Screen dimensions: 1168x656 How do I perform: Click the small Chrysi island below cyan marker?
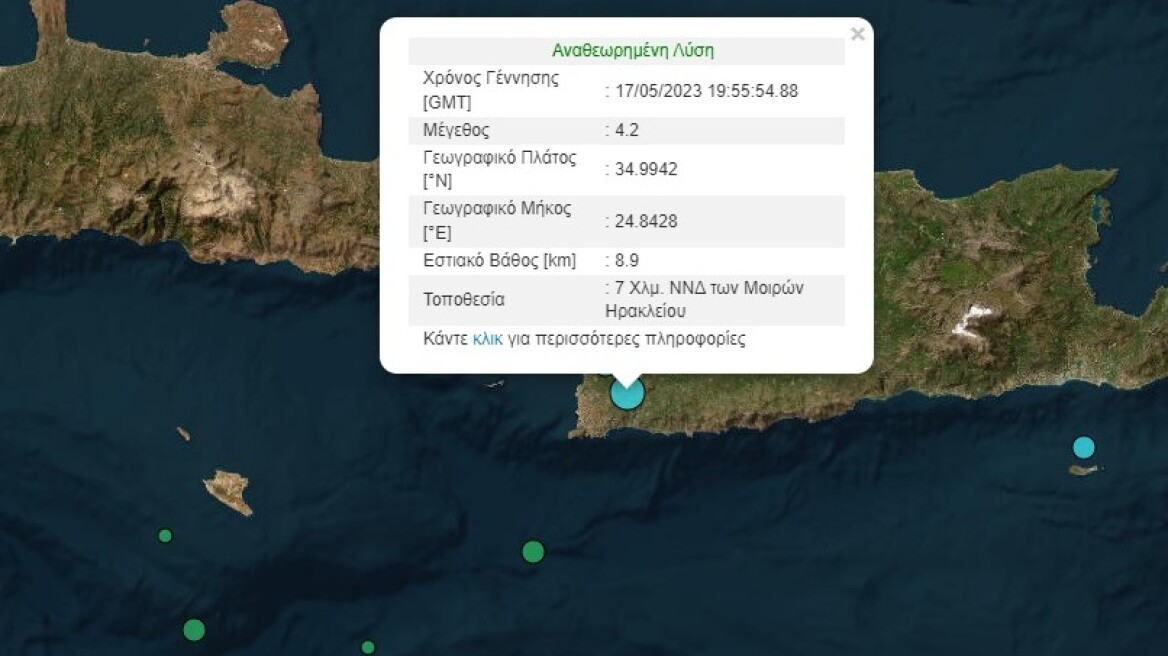1083,470
